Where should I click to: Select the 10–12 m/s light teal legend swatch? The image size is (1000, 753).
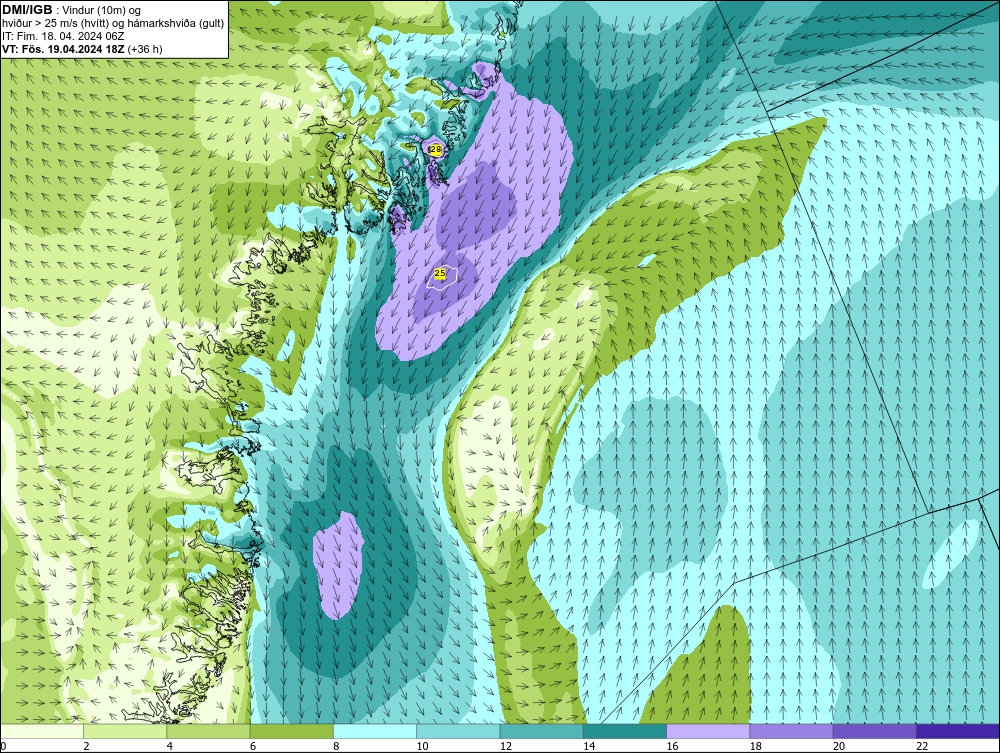pos(458,731)
